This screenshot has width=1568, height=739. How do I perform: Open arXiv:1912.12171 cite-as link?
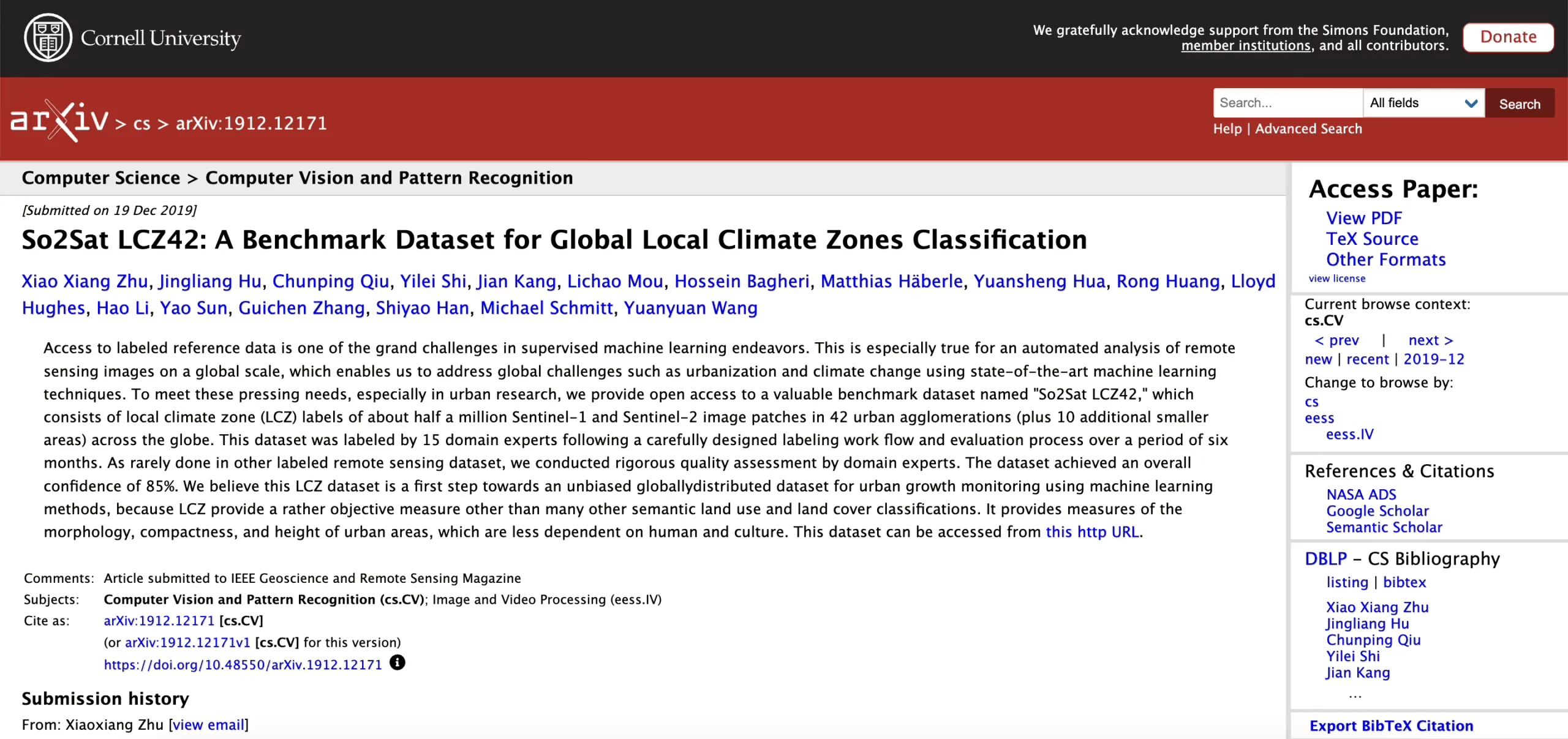tap(159, 621)
